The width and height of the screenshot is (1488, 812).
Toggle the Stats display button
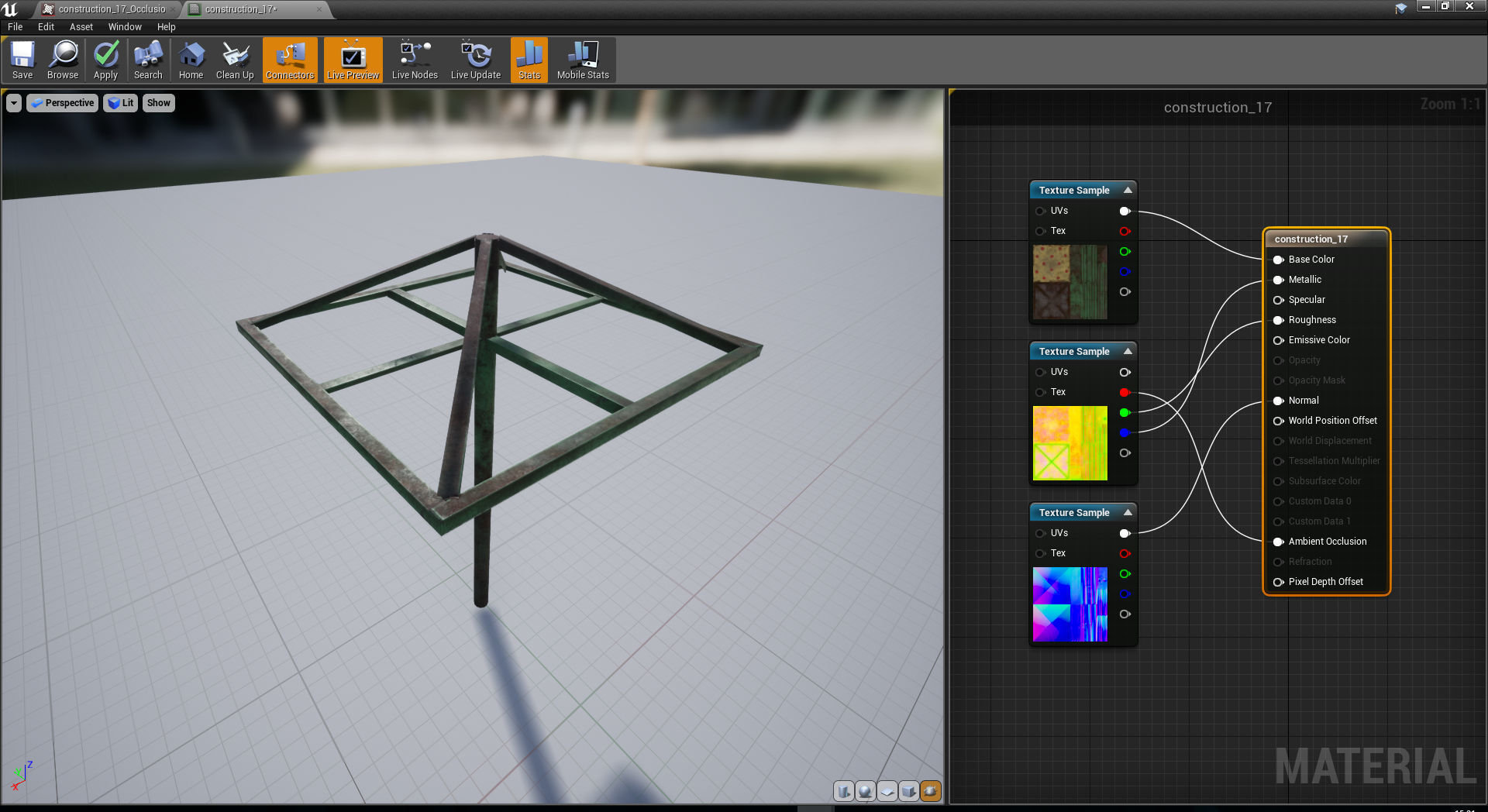point(529,60)
